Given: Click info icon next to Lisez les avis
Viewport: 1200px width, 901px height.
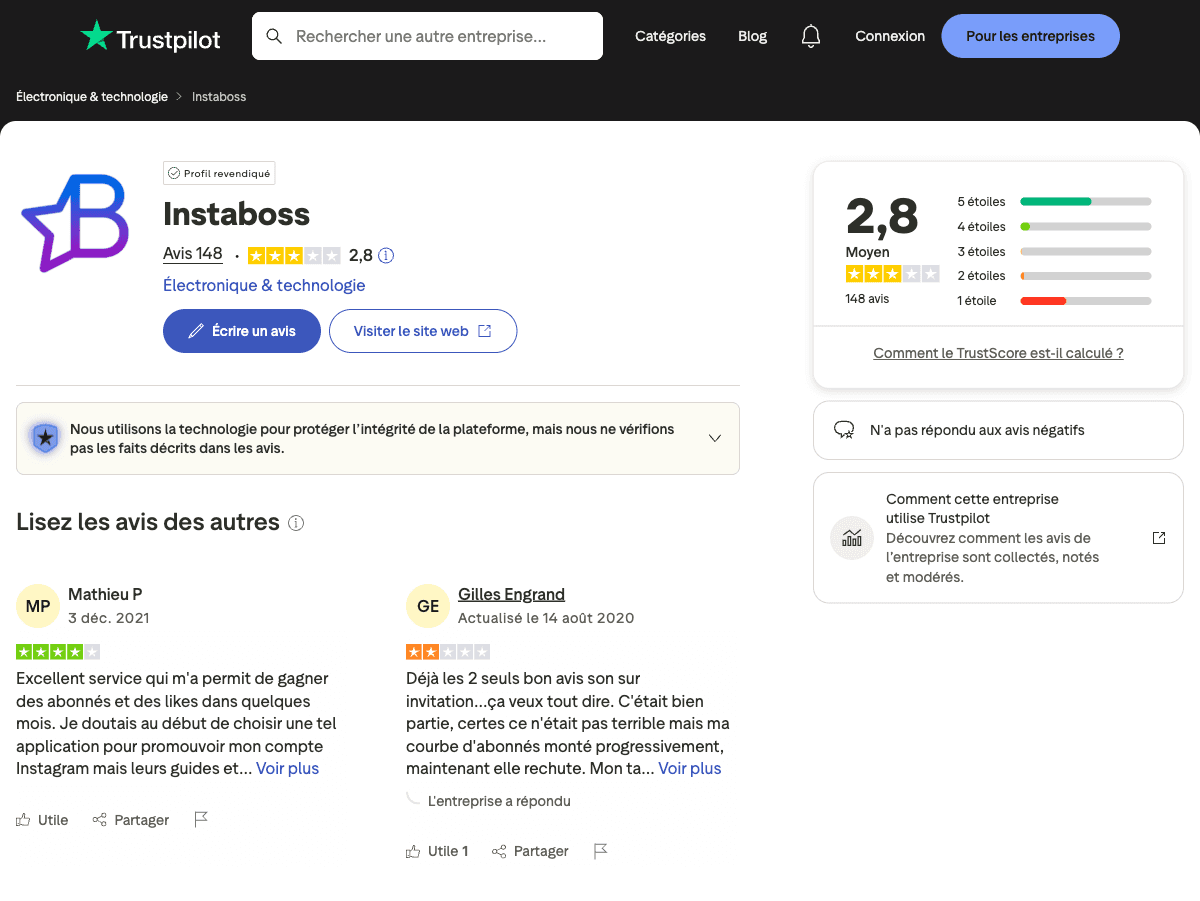Looking at the screenshot, I should pyautogui.click(x=296, y=523).
